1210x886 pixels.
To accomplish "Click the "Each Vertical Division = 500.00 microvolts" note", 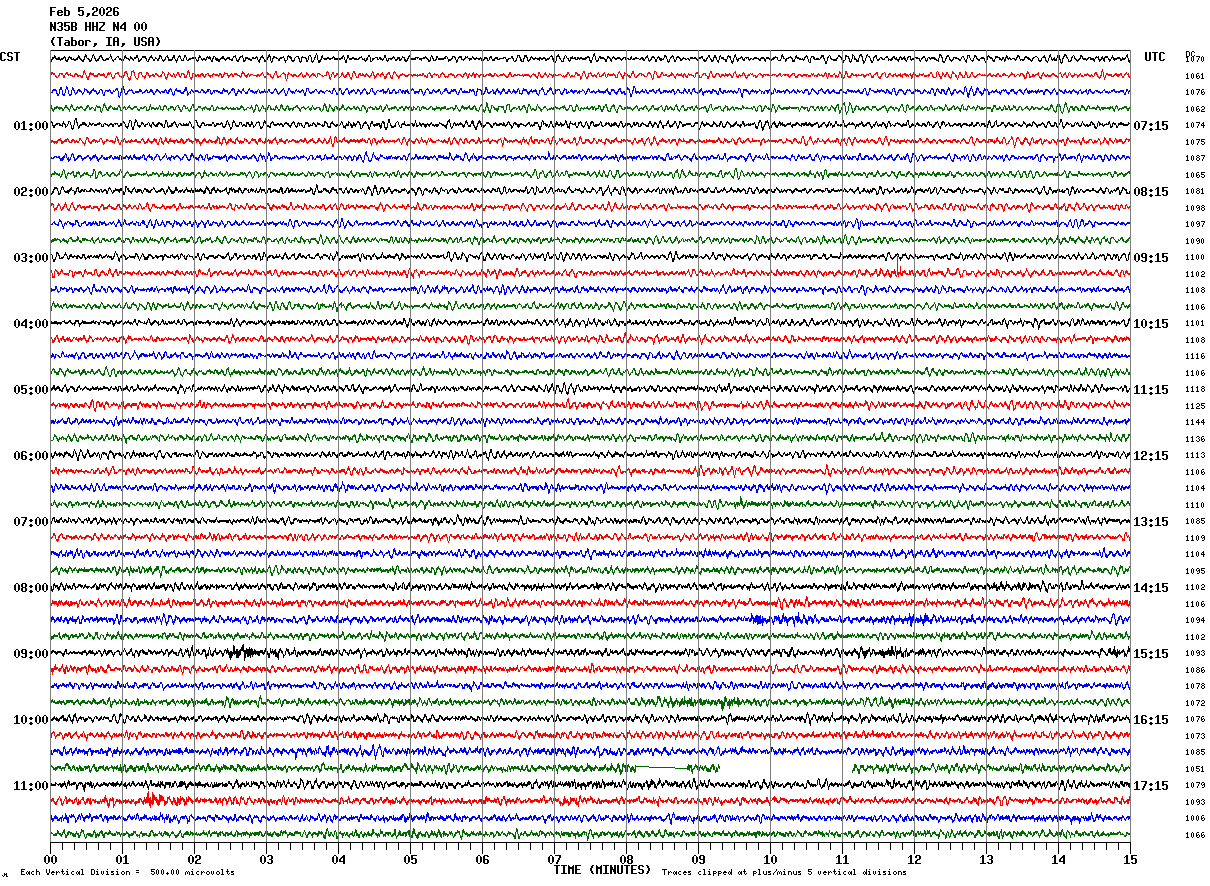I will pos(128,873).
